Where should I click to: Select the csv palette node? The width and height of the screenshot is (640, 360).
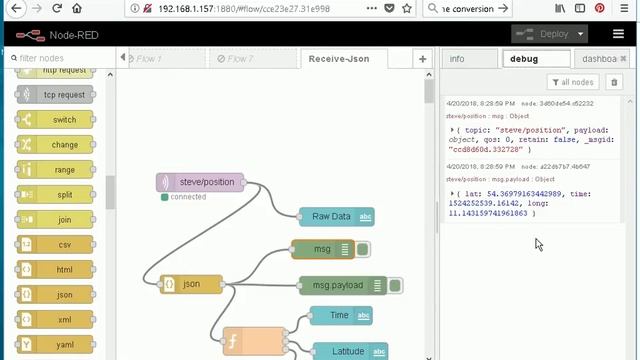[x=55, y=244]
